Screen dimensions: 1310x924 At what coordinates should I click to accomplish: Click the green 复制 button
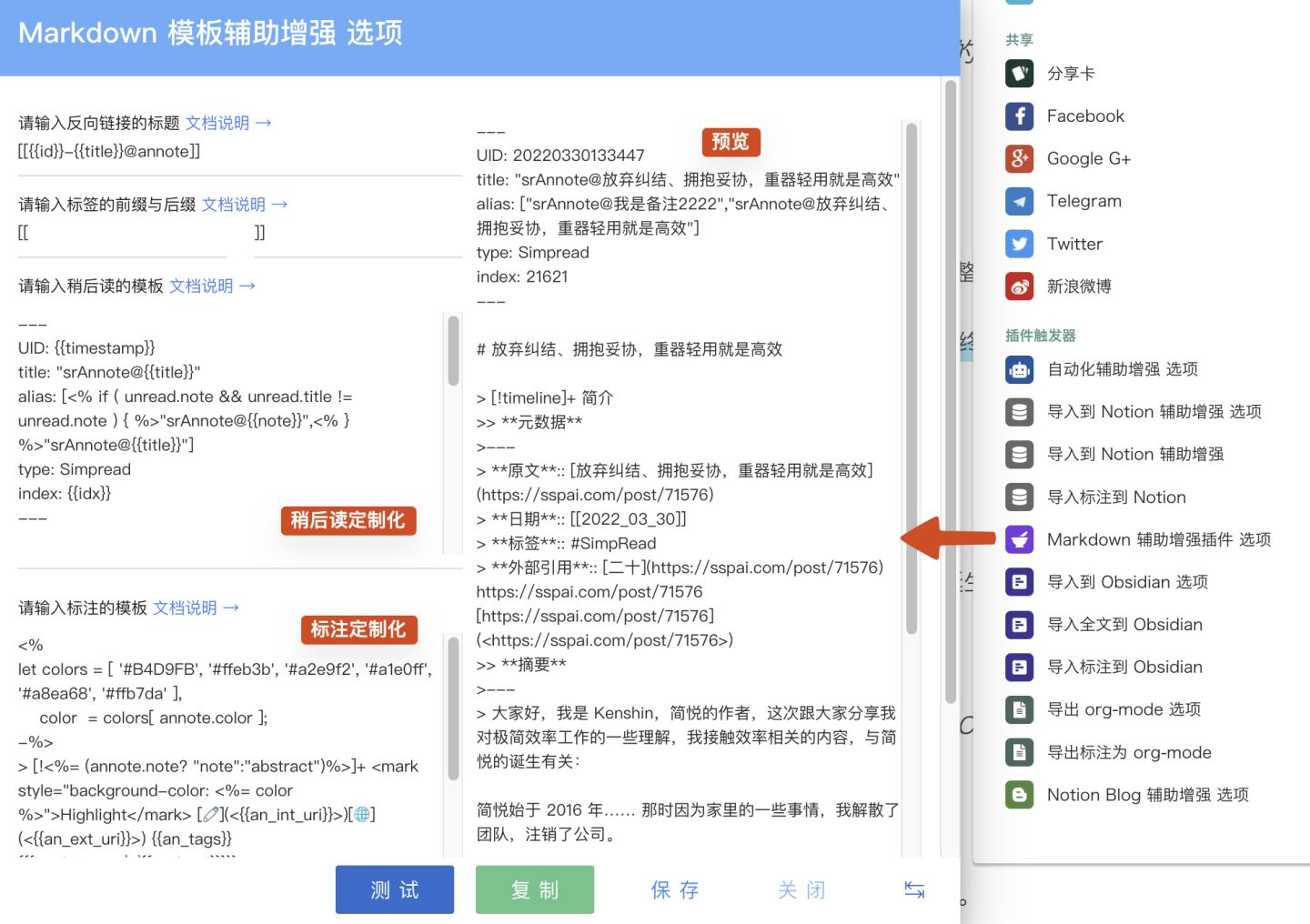point(535,889)
